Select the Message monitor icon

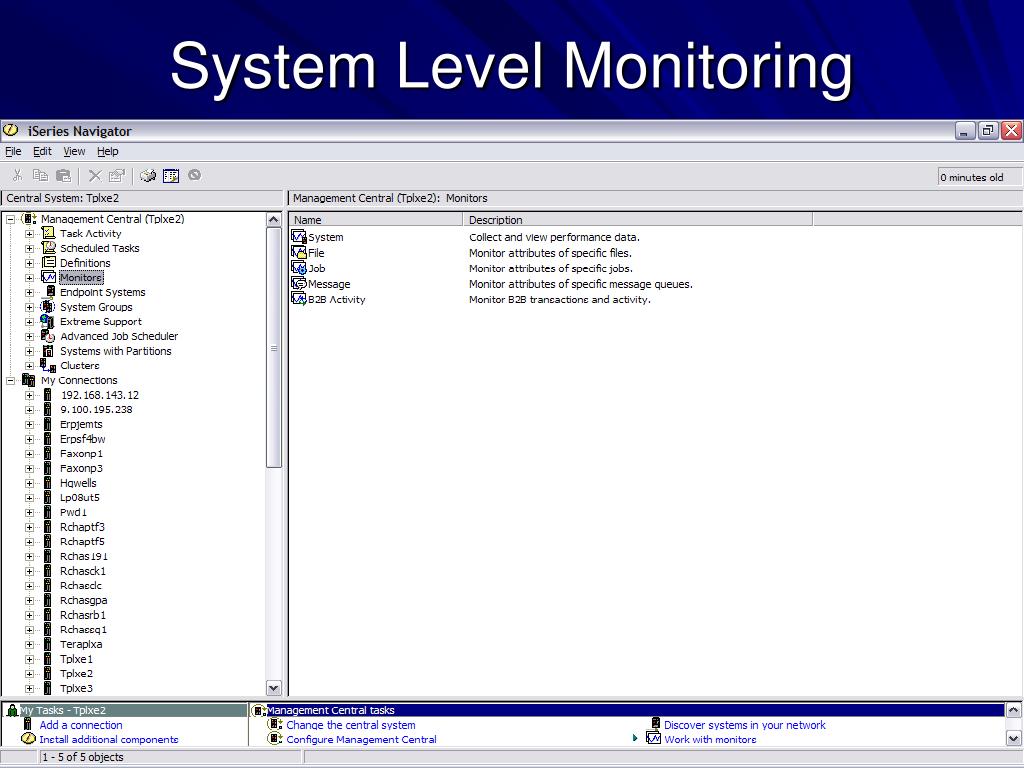[299, 283]
